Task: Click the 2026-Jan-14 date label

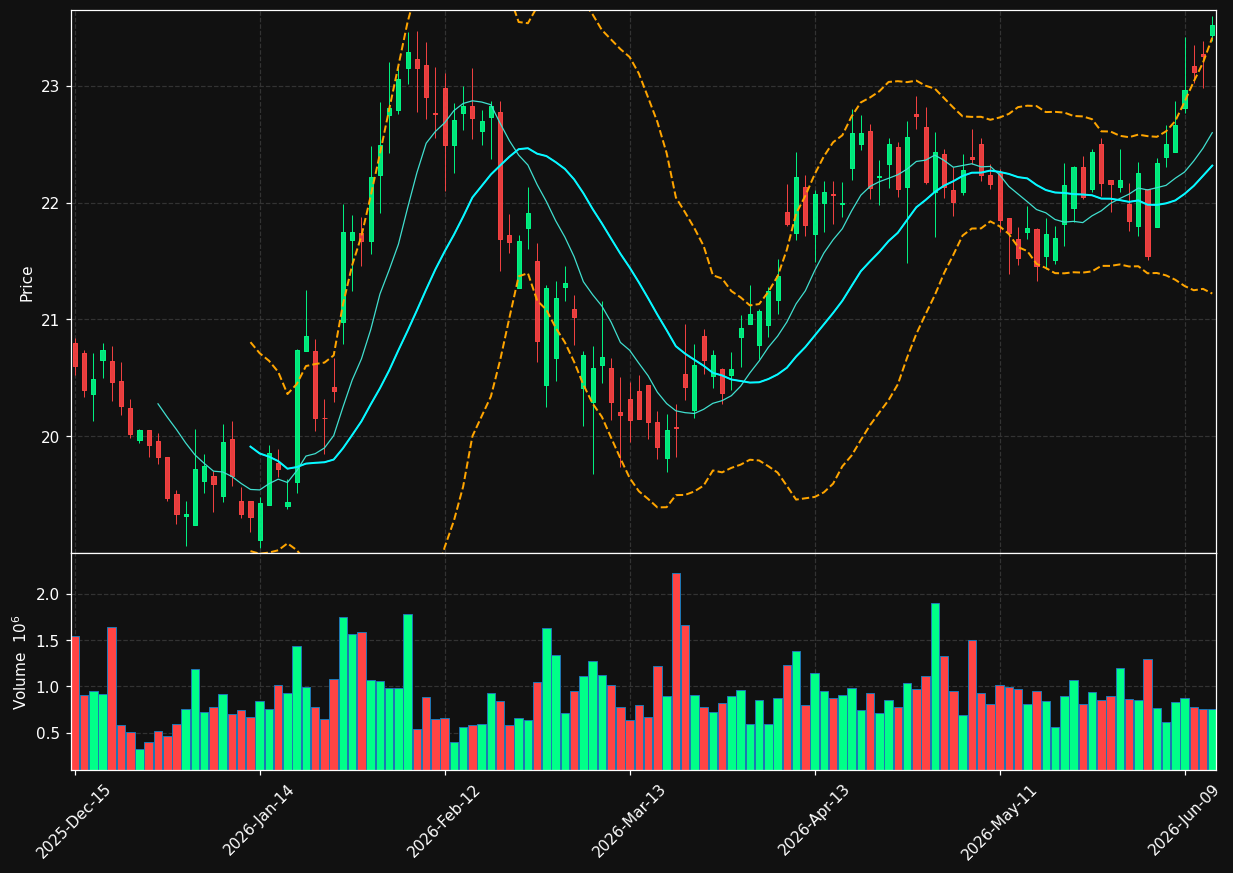Action: tap(259, 820)
